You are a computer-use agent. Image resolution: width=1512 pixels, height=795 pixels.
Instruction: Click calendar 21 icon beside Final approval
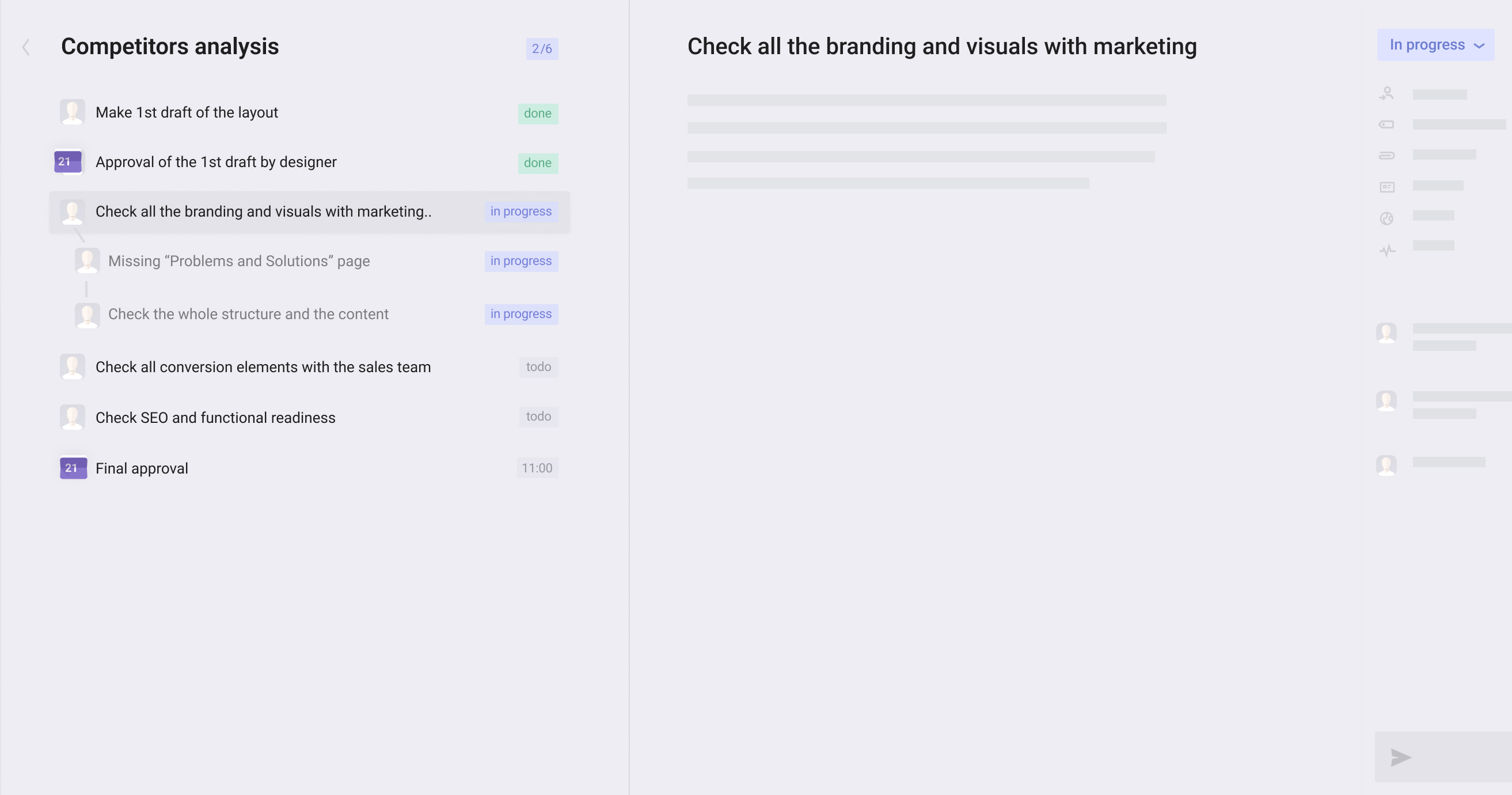click(73, 468)
